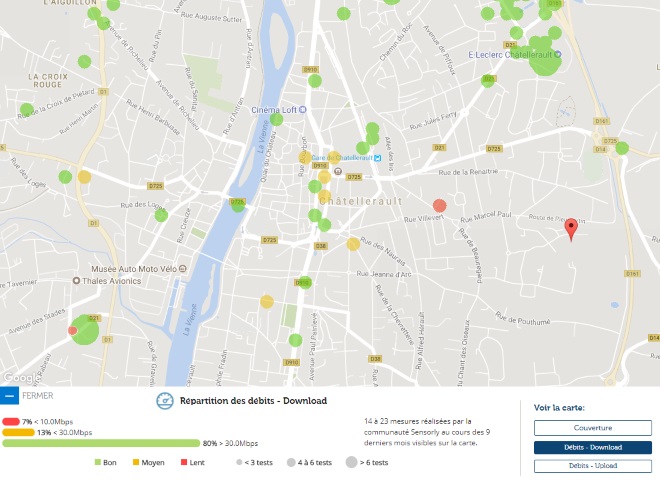Viewport: 660px width, 488px height.
Task: Click the Gare de Châtellerault train icon
Action: 378,158
